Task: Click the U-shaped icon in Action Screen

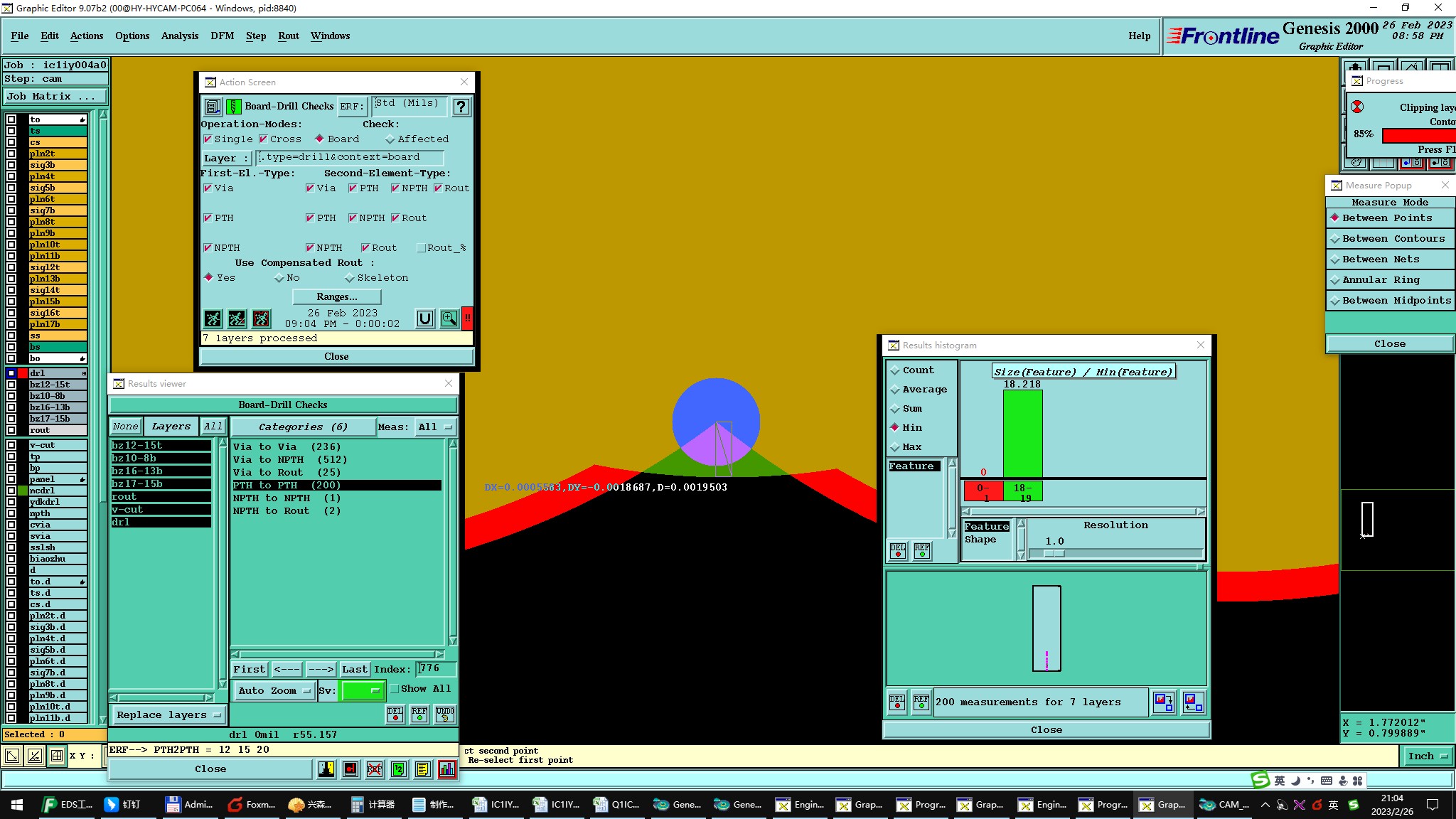Action: pyautogui.click(x=425, y=318)
